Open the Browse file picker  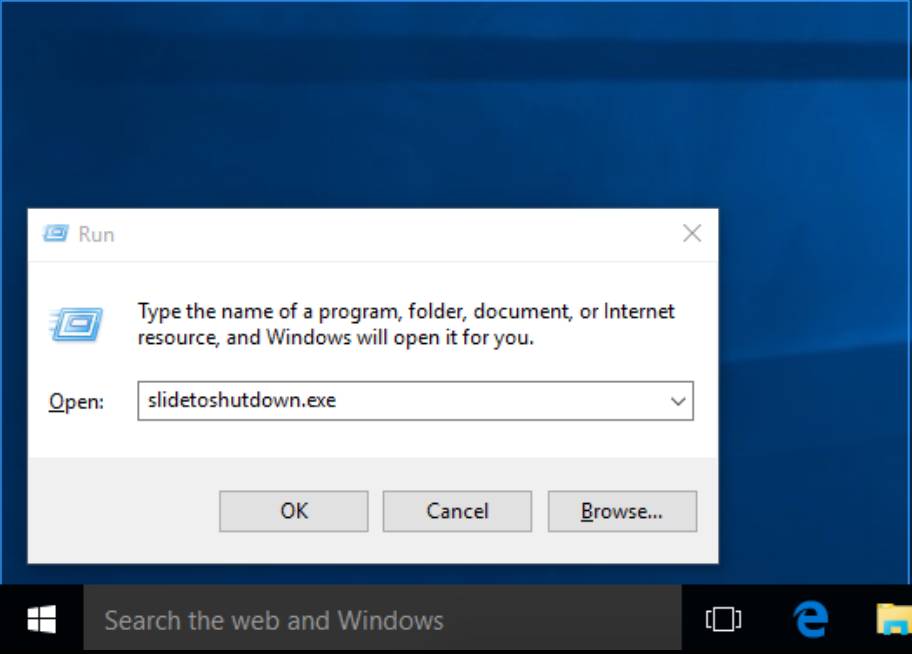pos(622,511)
